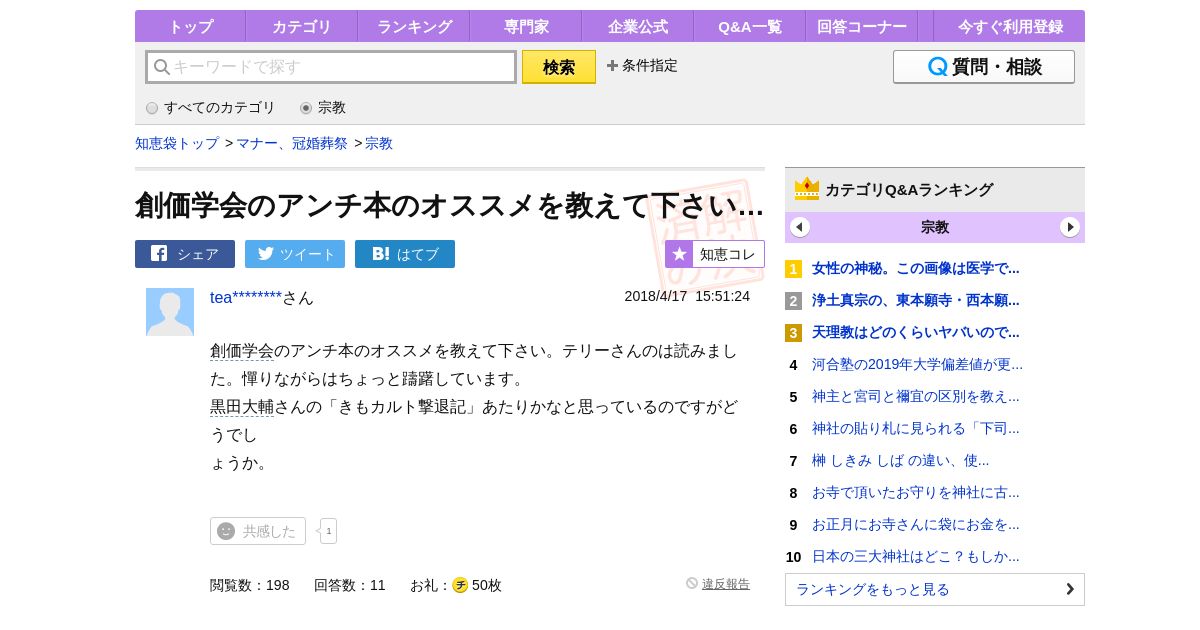Open ranking 8 お寺で頂いたお守り link
Screen dimensions: 1200x630
915,492
